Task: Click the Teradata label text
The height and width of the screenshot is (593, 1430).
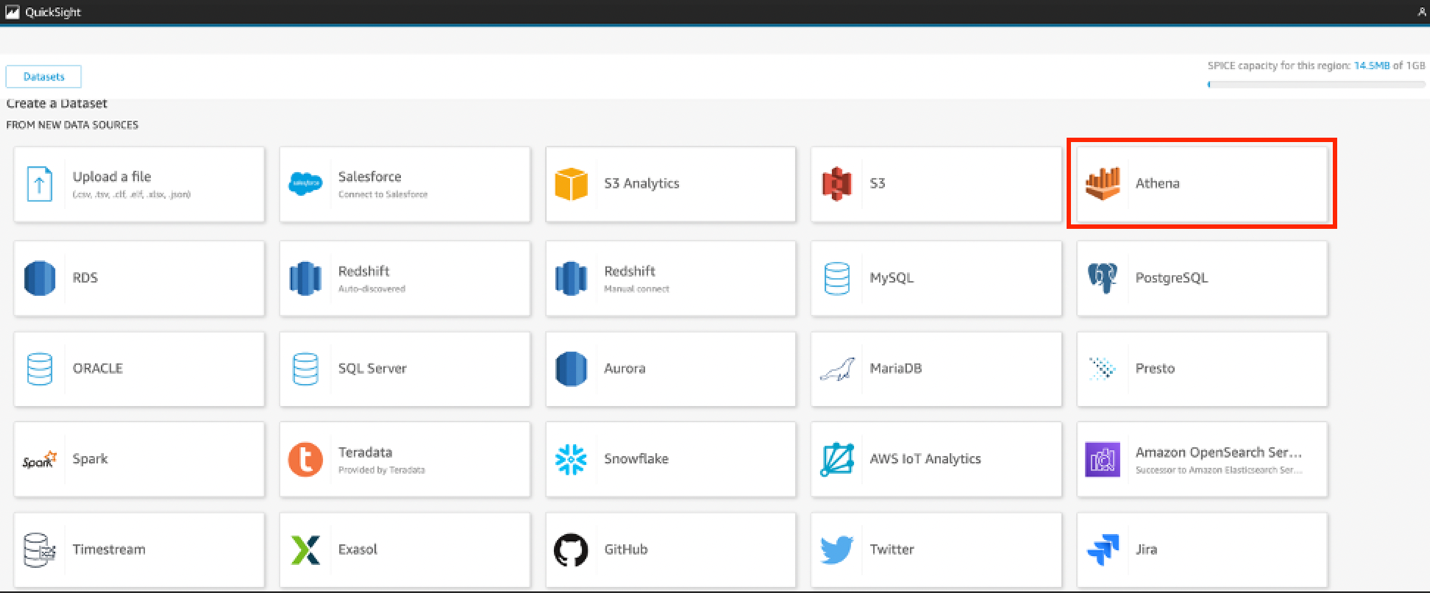Action: click(x=365, y=452)
